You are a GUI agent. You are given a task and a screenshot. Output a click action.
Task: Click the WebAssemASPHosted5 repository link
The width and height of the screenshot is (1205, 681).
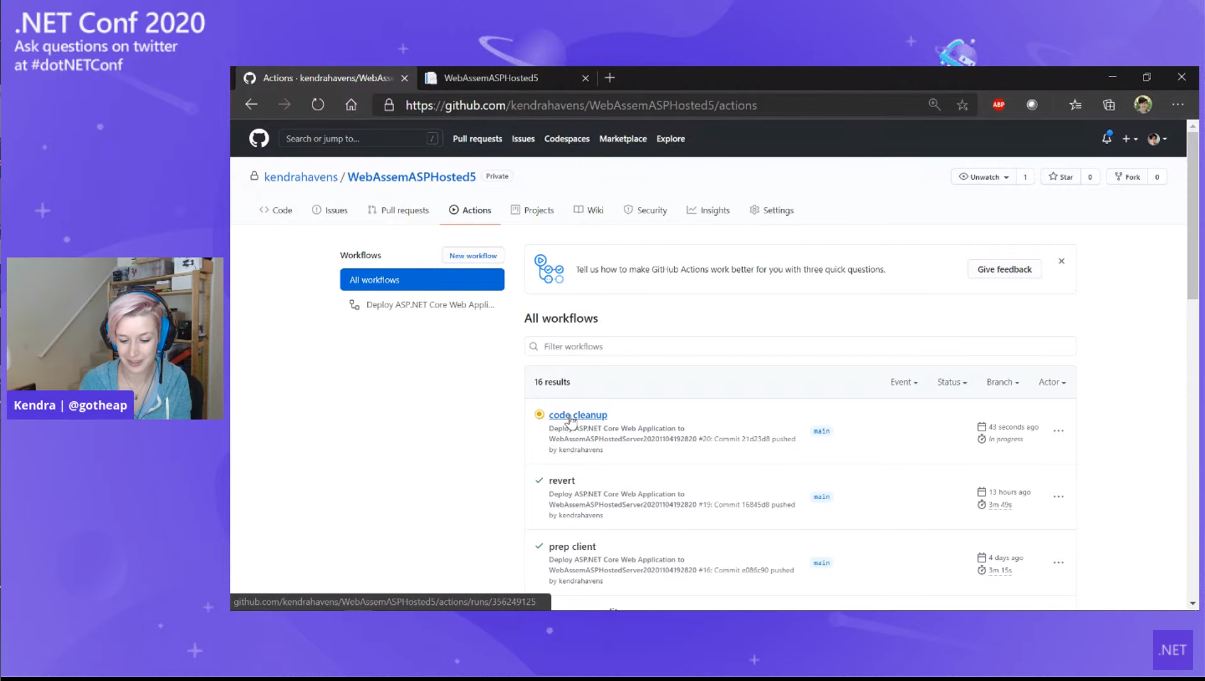pos(412,177)
